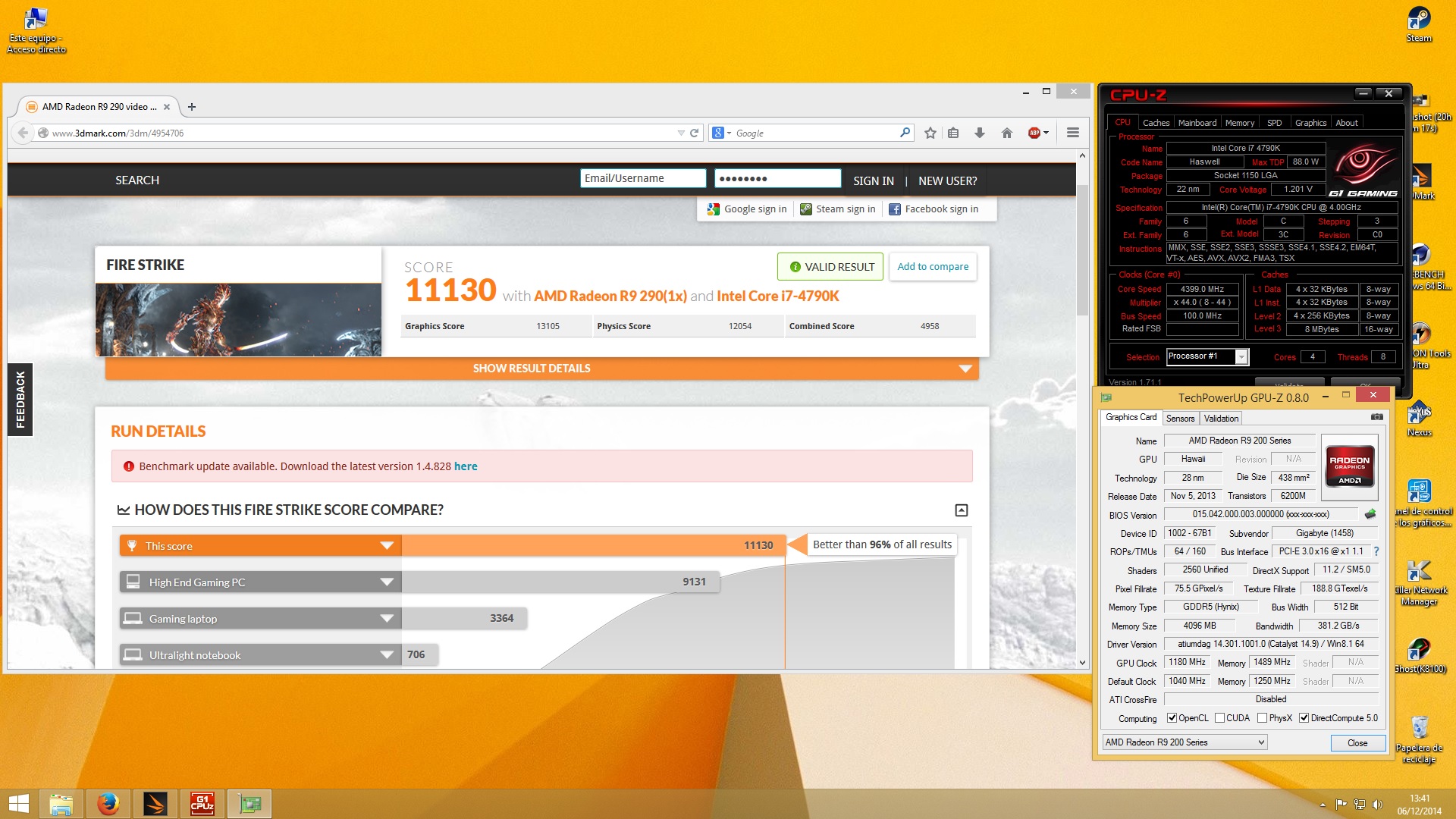The image size is (1456, 819).
Task: Click the Adblock Plus toolbar icon
Action: coord(1035,133)
